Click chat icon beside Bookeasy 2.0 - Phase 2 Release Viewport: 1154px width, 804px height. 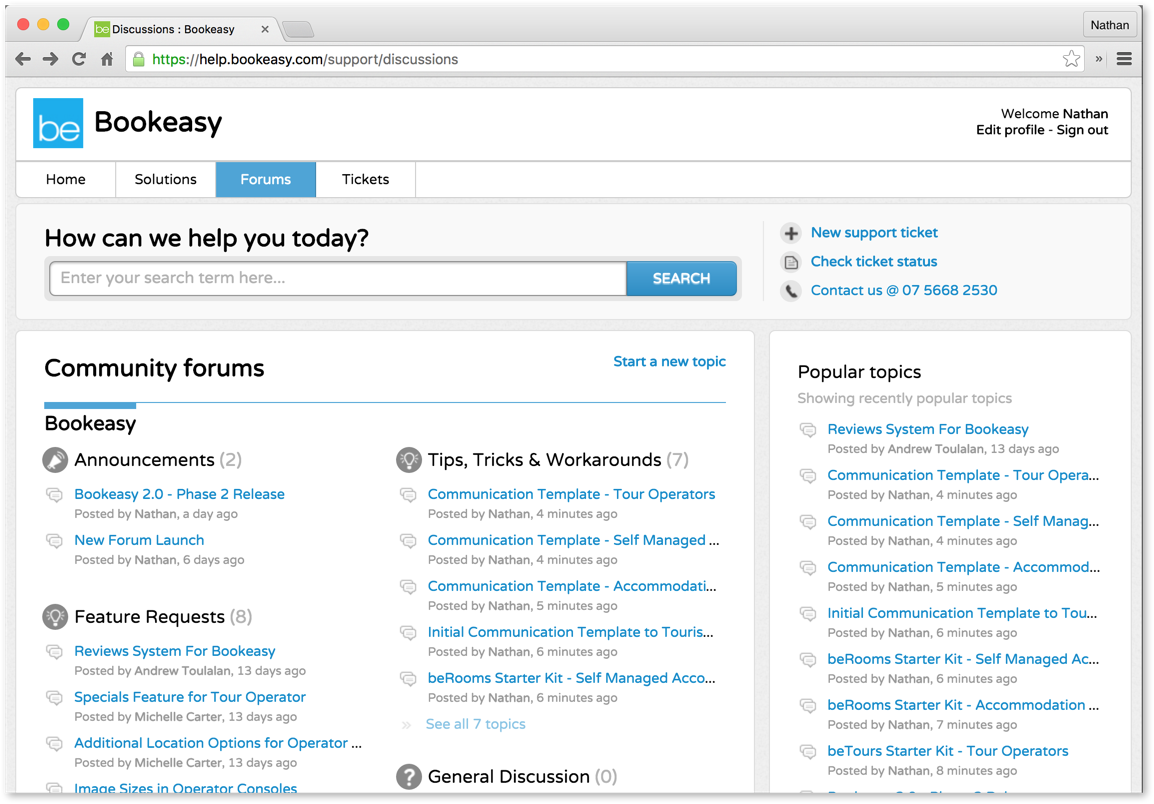[x=54, y=495]
